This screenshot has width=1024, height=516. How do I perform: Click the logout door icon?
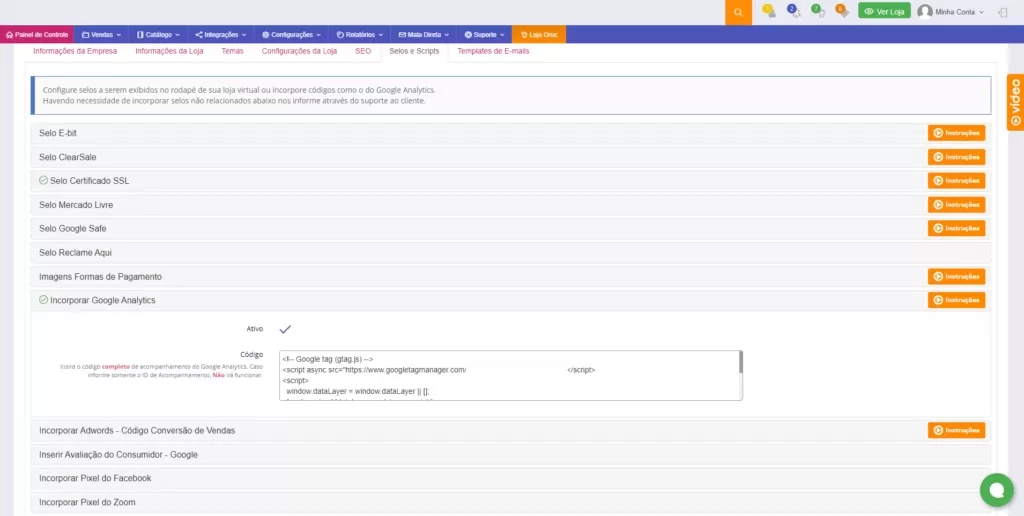tap(1003, 12)
